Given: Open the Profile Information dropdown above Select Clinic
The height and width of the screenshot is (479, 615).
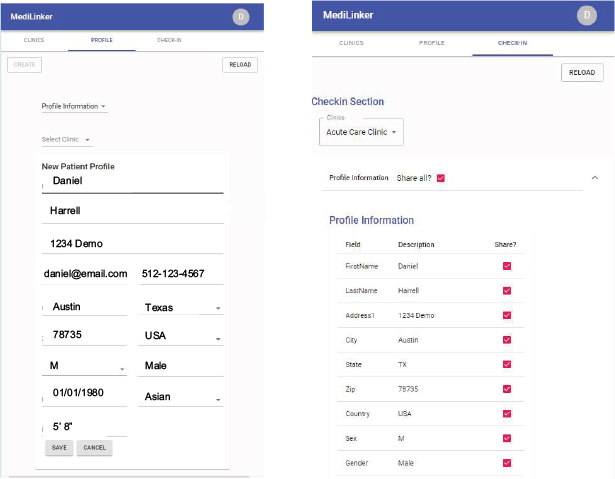Looking at the screenshot, I should click(x=74, y=106).
